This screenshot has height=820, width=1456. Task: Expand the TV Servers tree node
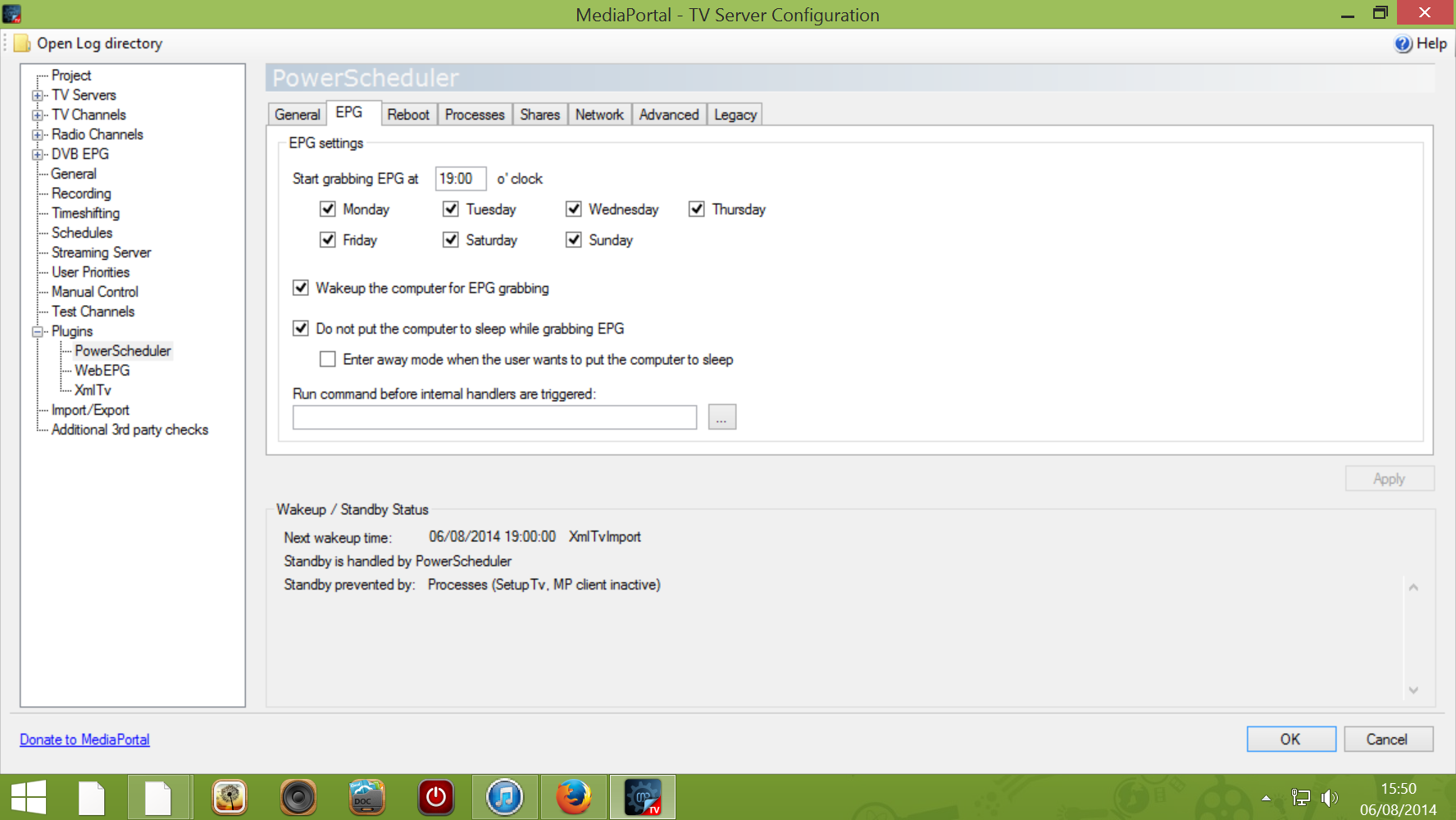click(x=38, y=95)
